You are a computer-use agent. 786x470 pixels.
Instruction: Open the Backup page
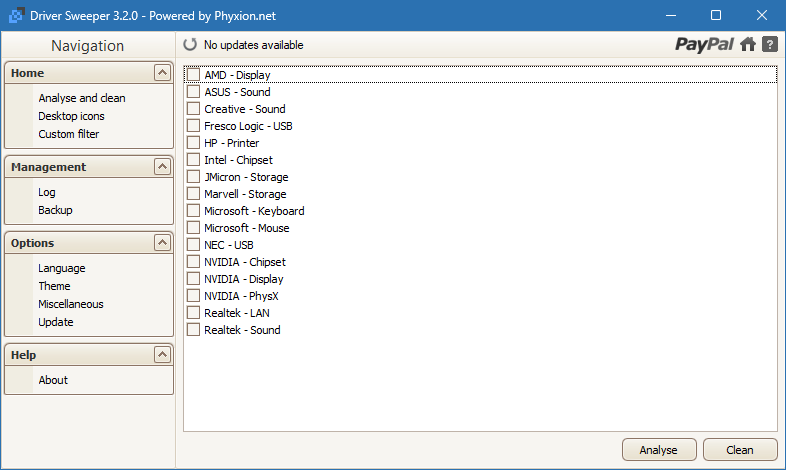coord(55,210)
